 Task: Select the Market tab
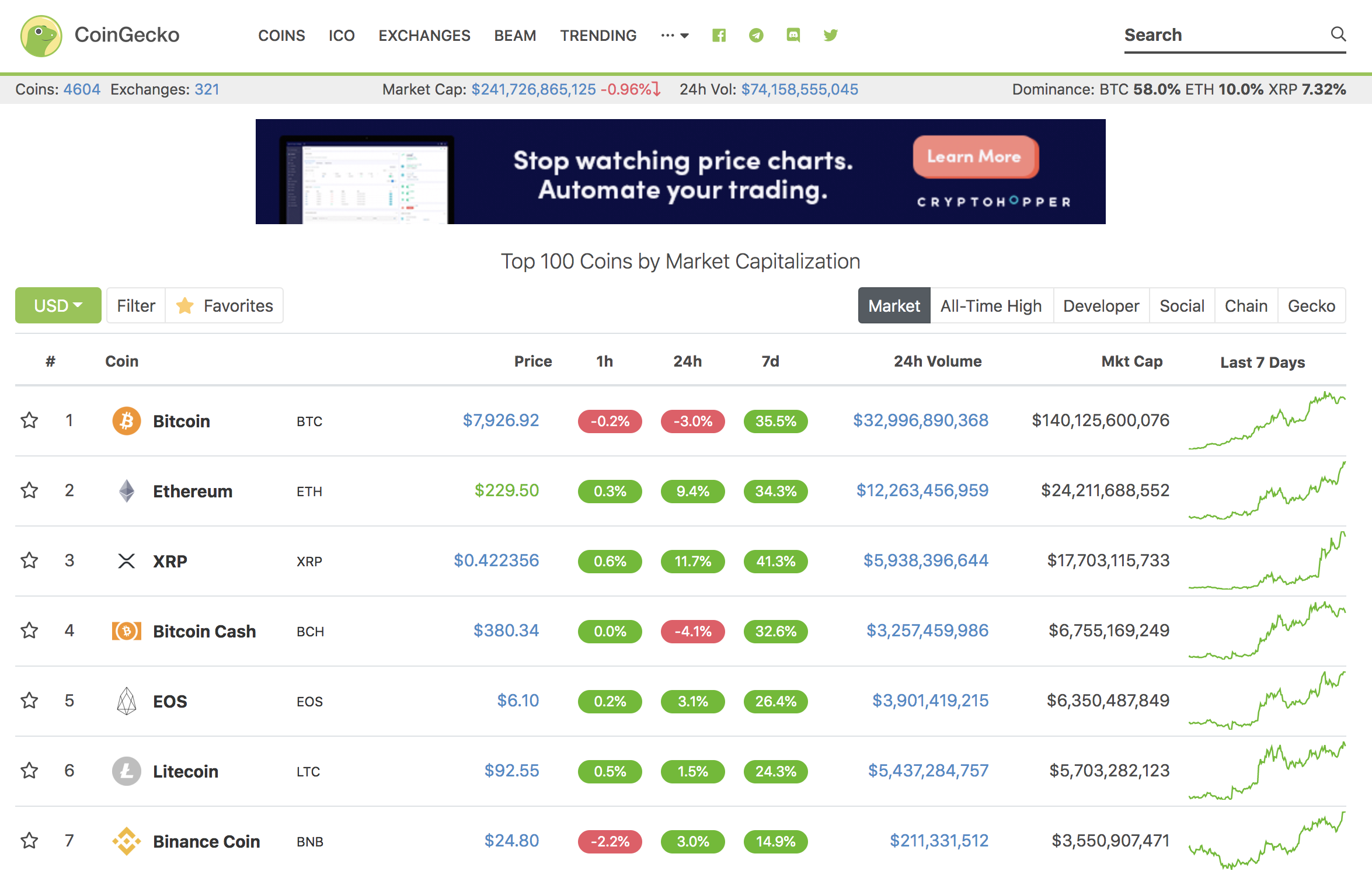tap(894, 305)
